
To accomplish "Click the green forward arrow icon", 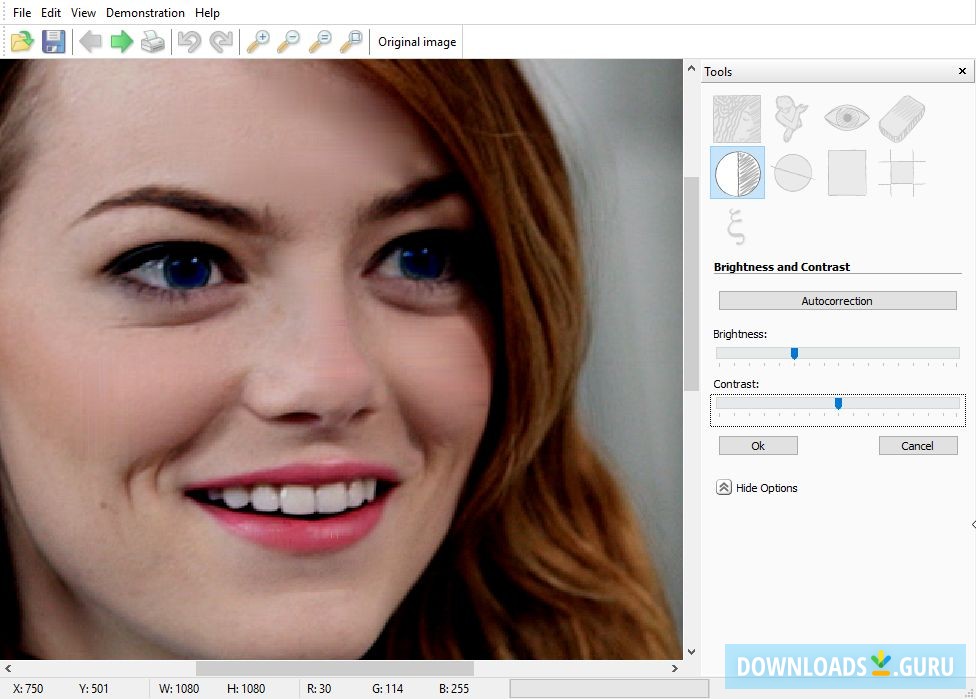I will (x=122, y=42).
